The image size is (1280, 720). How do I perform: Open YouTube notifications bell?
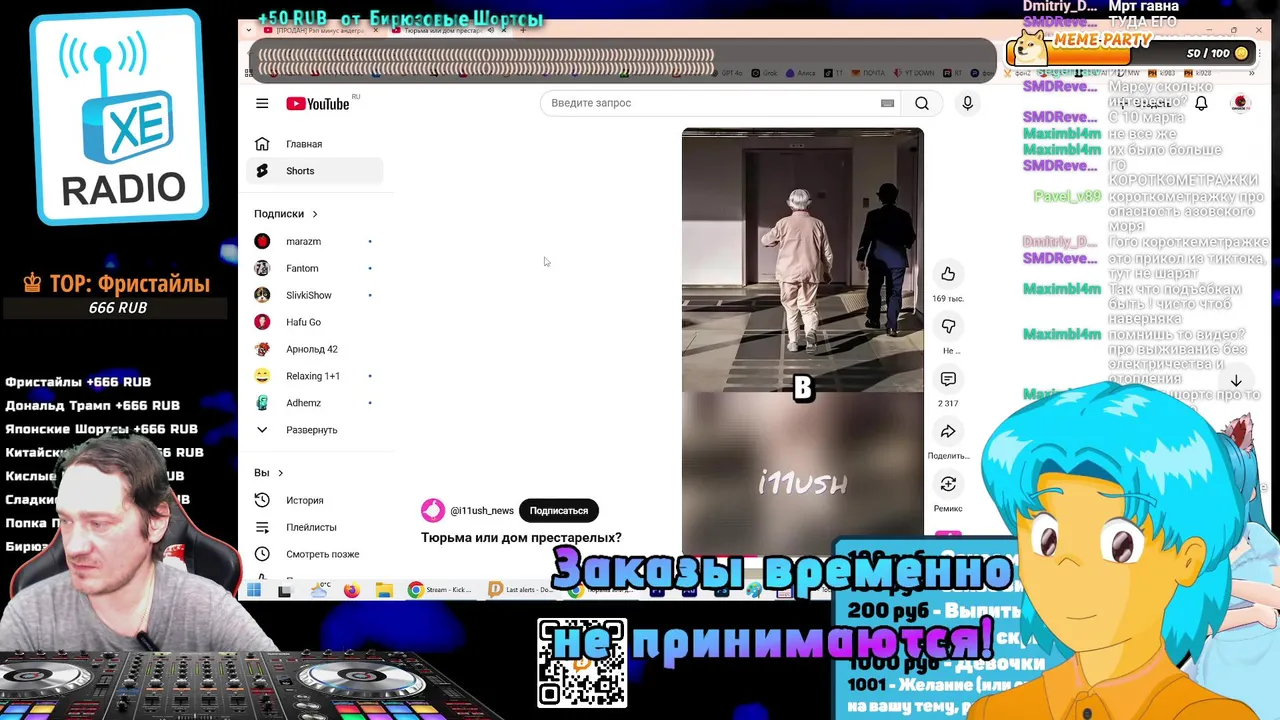(x=1201, y=103)
